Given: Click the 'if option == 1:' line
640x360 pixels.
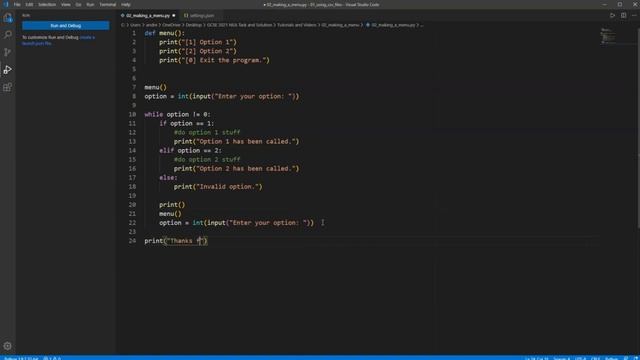Looking at the screenshot, I should 187,123.
